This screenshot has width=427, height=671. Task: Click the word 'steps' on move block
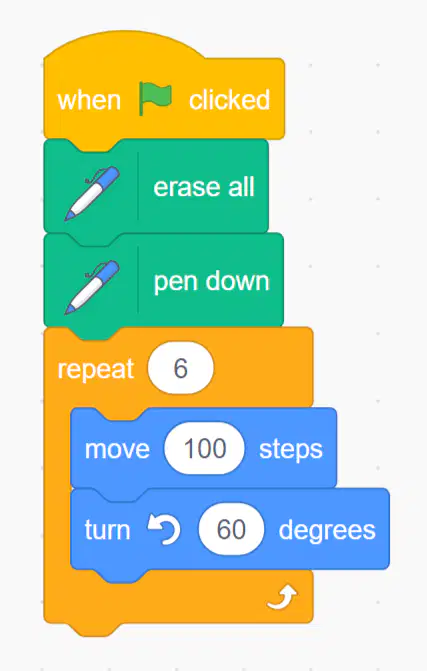click(x=291, y=450)
